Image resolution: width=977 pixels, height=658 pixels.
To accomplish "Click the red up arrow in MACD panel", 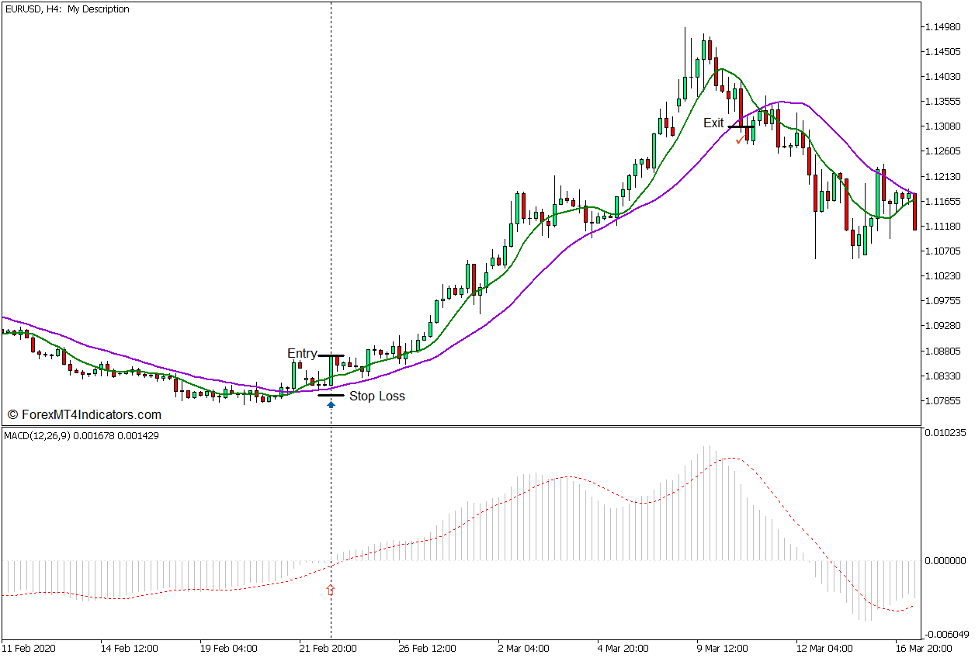I will [x=331, y=590].
